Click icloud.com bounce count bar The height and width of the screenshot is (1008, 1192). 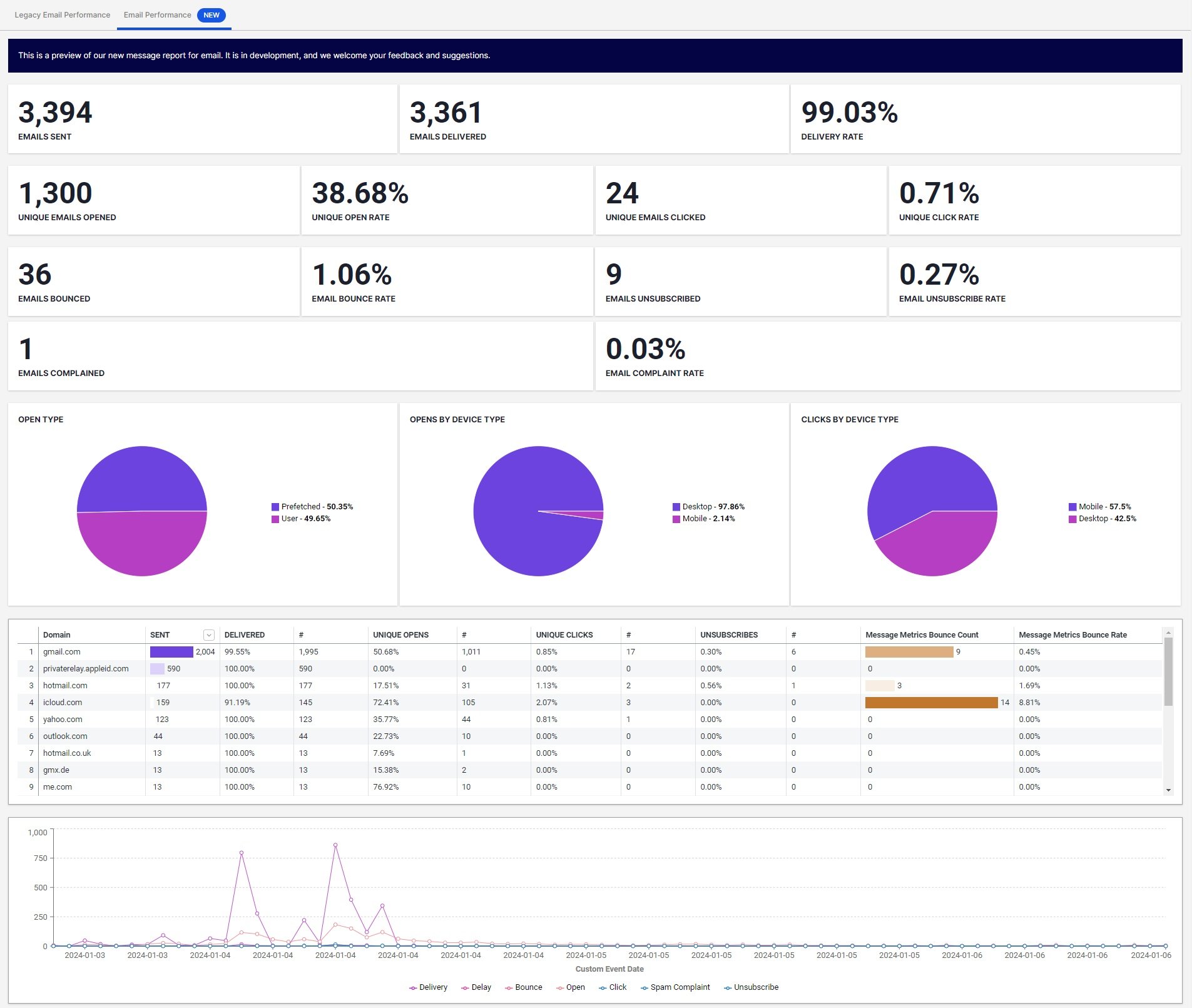[931, 703]
